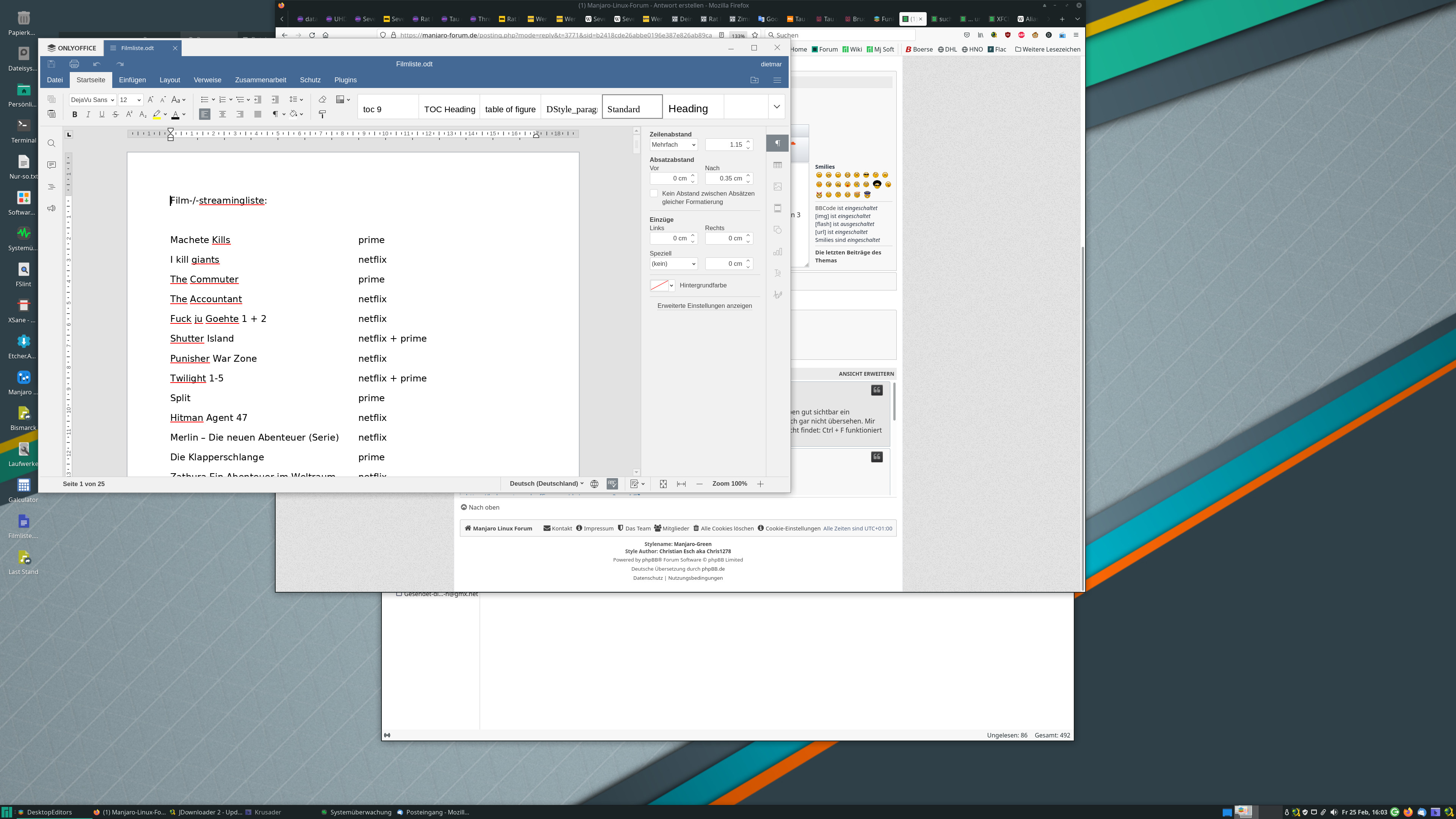Image resolution: width=1456 pixels, height=819 pixels.
Task: Expand the paragraph styles gallery
Action: pyautogui.click(x=777, y=107)
